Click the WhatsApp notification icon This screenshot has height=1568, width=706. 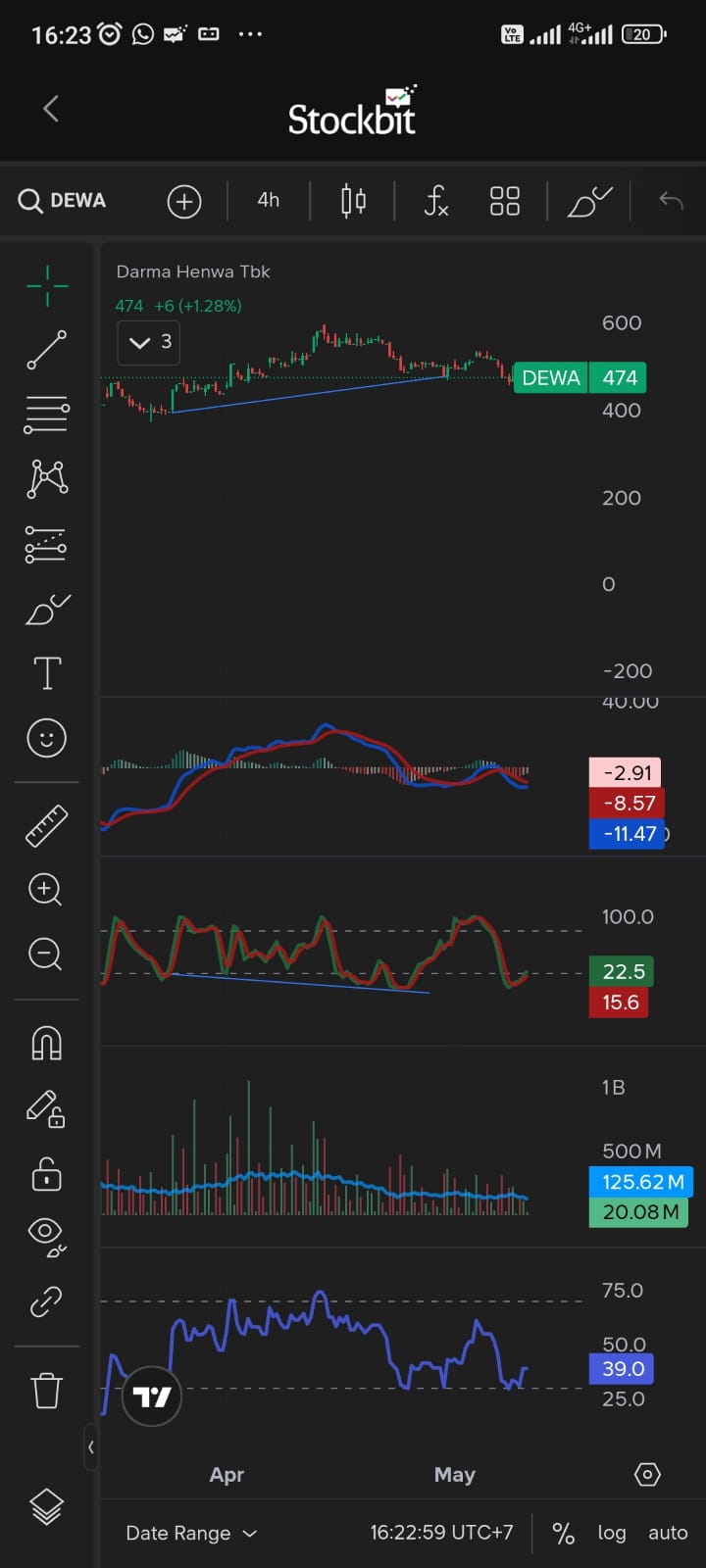click(x=143, y=34)
